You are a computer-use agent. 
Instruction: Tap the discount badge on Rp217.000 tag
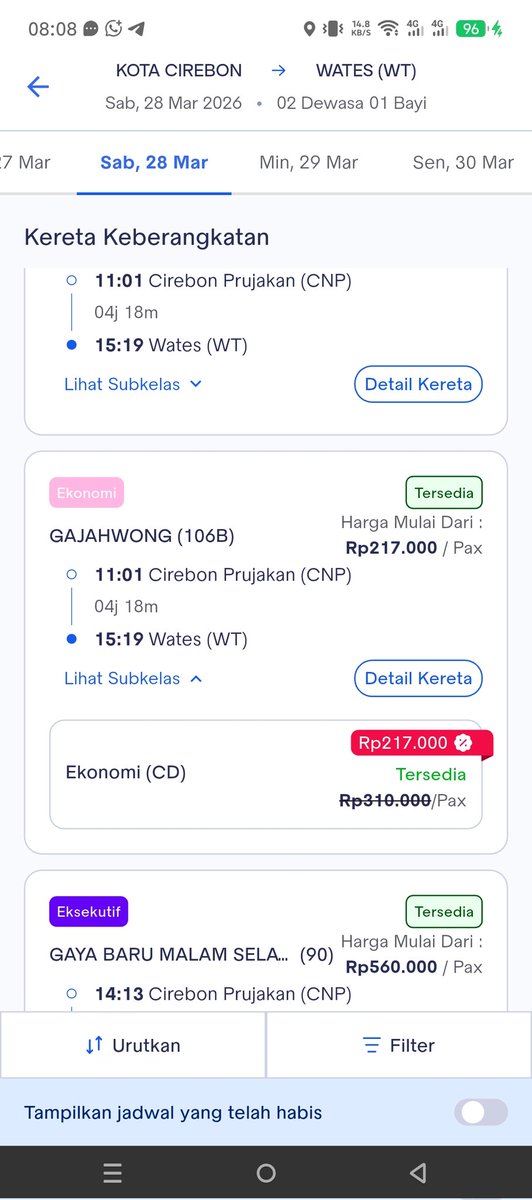(463, 742)
